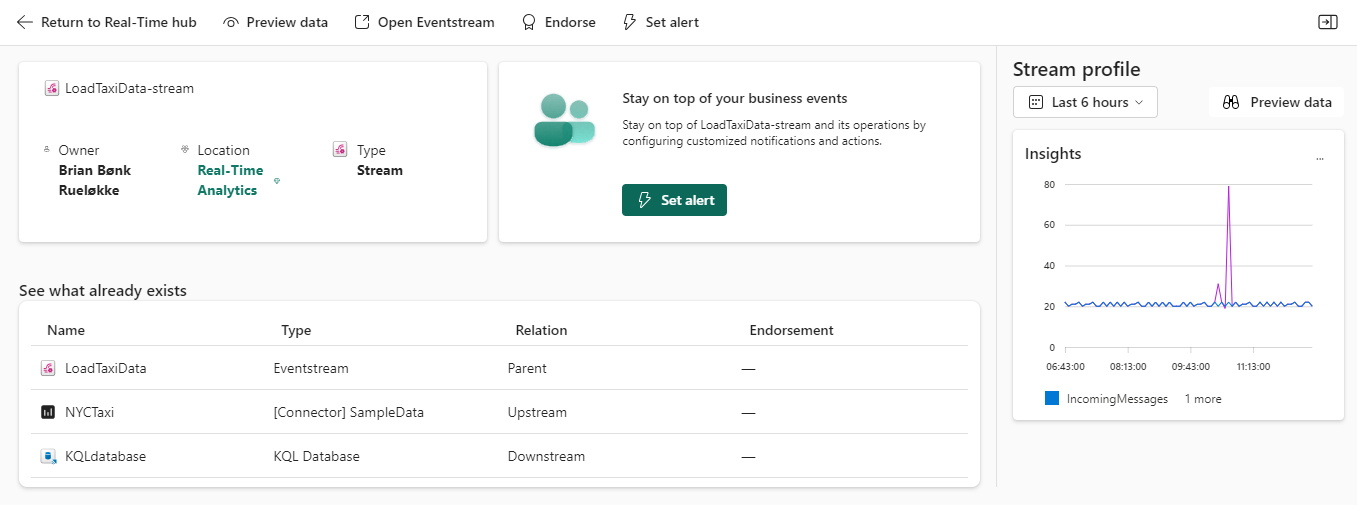This screenshot has height=505, width=1357.
Task: Click Endorse in the toolbar
Action: point(559,22)
